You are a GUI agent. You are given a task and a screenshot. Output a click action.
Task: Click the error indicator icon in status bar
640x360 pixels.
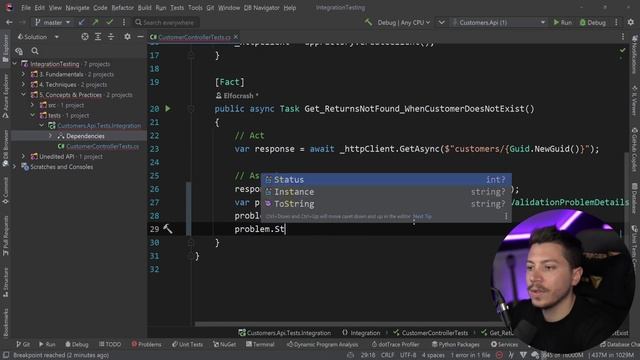pos(499,355)
